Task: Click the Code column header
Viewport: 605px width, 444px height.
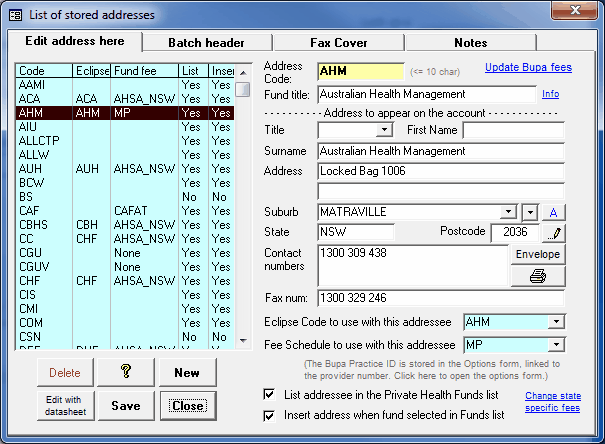Action: [x=44, y=71]
